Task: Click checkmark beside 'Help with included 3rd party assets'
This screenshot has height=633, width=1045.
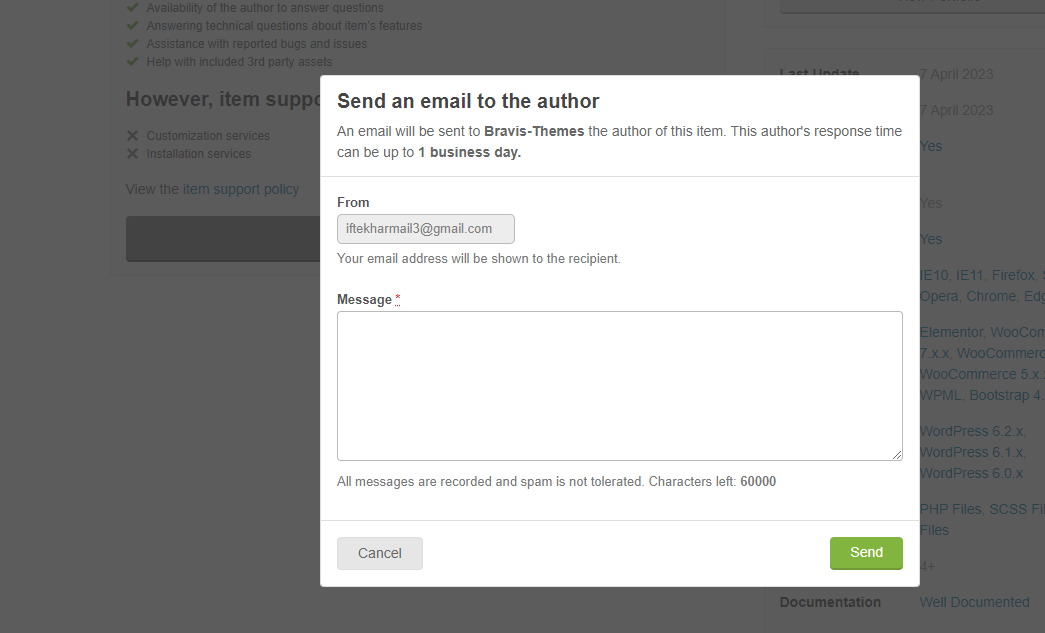Action: click(x=133, y=62)
